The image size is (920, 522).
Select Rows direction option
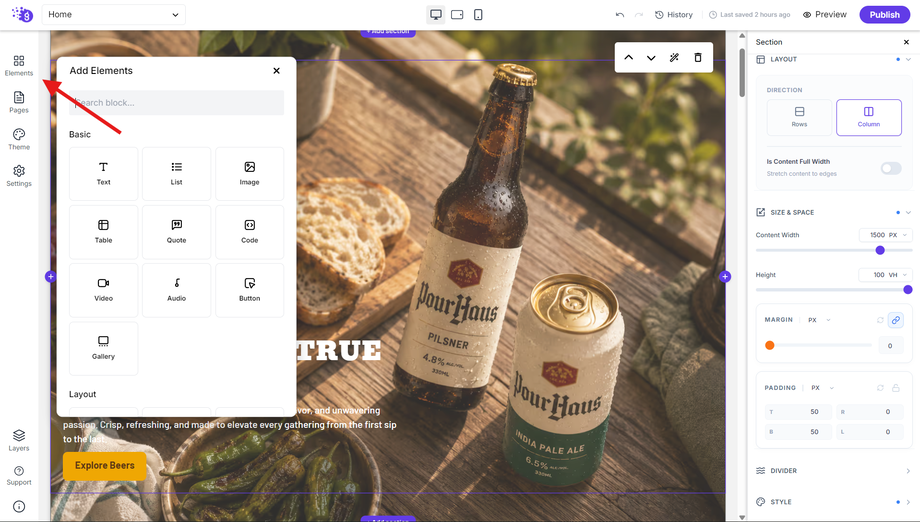(x=799, y=117)
